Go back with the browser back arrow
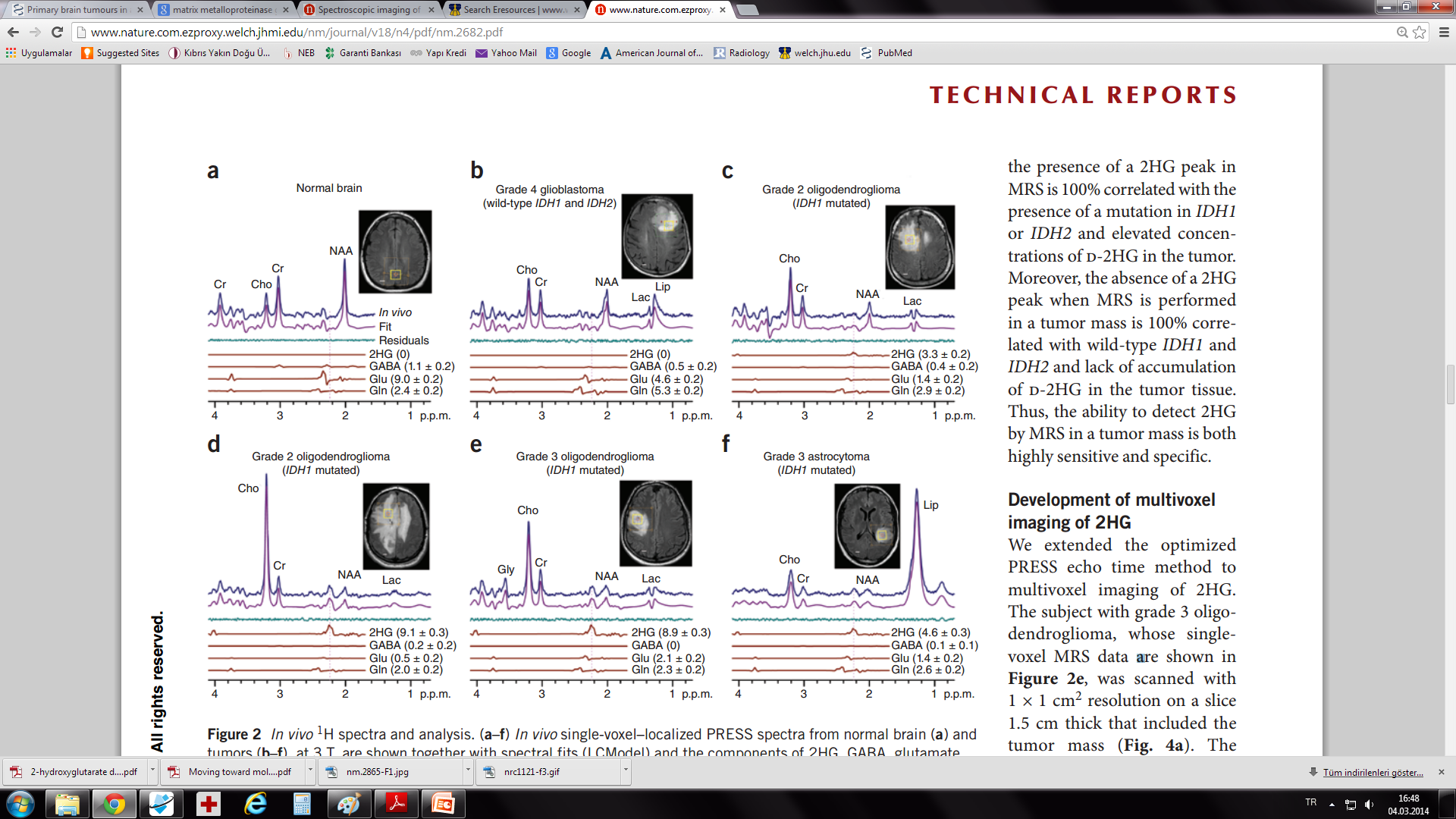This screenshot has width=1456, height=819. [x=13, y=32]
